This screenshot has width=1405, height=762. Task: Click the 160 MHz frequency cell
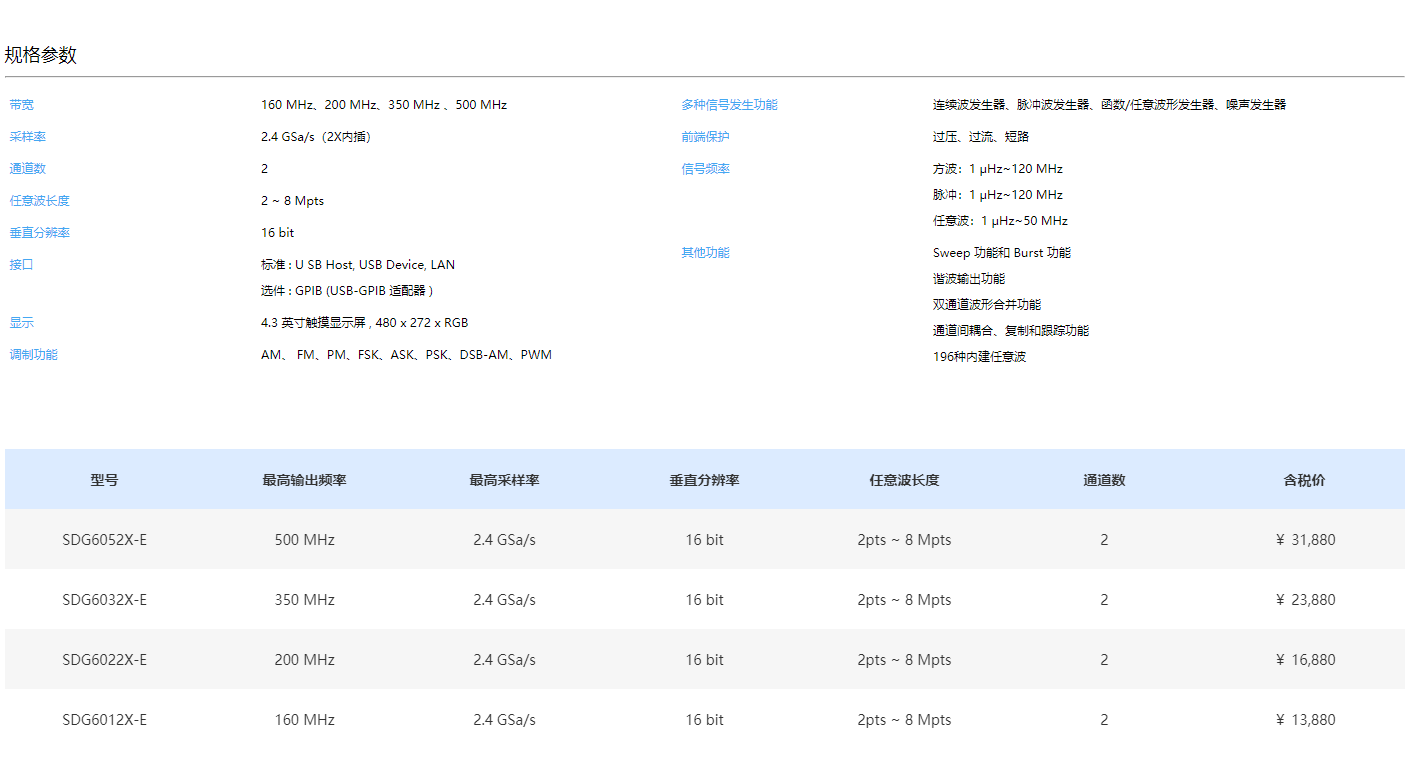(304, 720)
